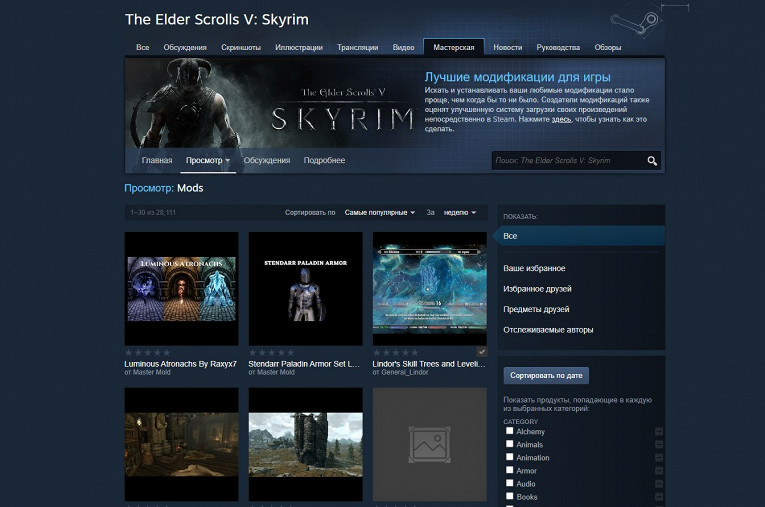Image resolution: width=765 pixels, height=507 pixels.
Task: Click the star rating under Lindor's Skill Trees
Action: click(x=396, y=352)
